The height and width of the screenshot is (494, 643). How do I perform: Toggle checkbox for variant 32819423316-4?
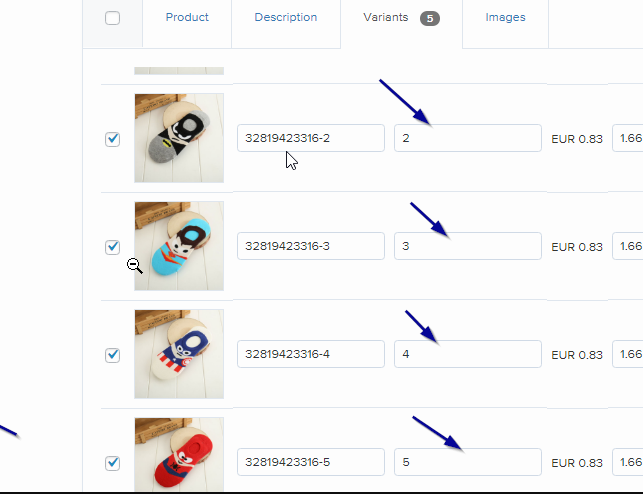pyautogui.click(x=112, y=355)
